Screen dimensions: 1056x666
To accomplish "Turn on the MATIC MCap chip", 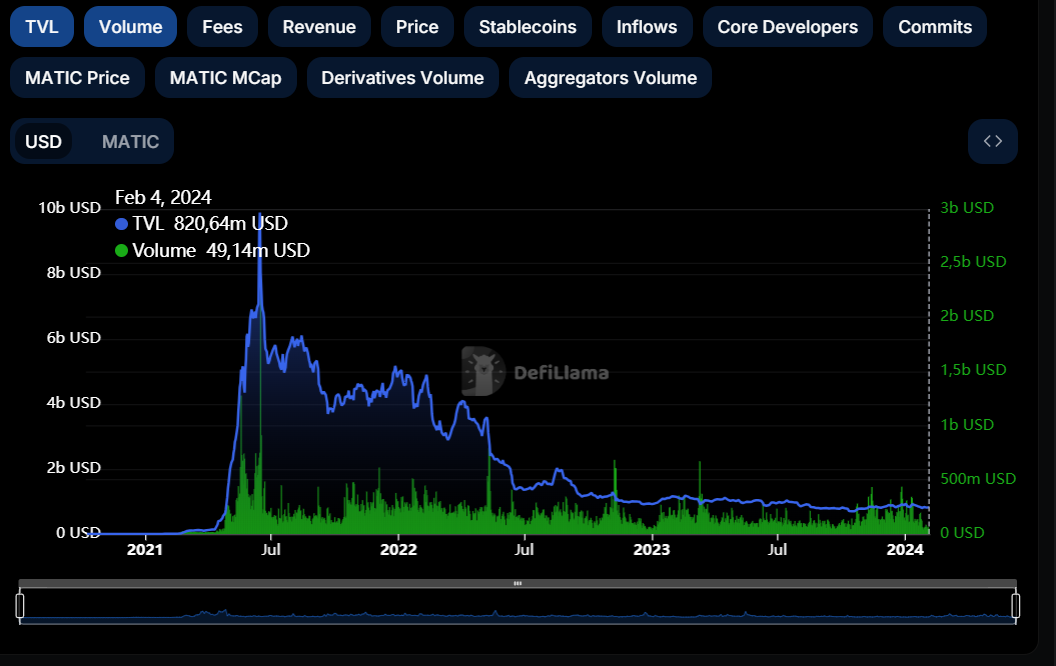I will point(226,77).
